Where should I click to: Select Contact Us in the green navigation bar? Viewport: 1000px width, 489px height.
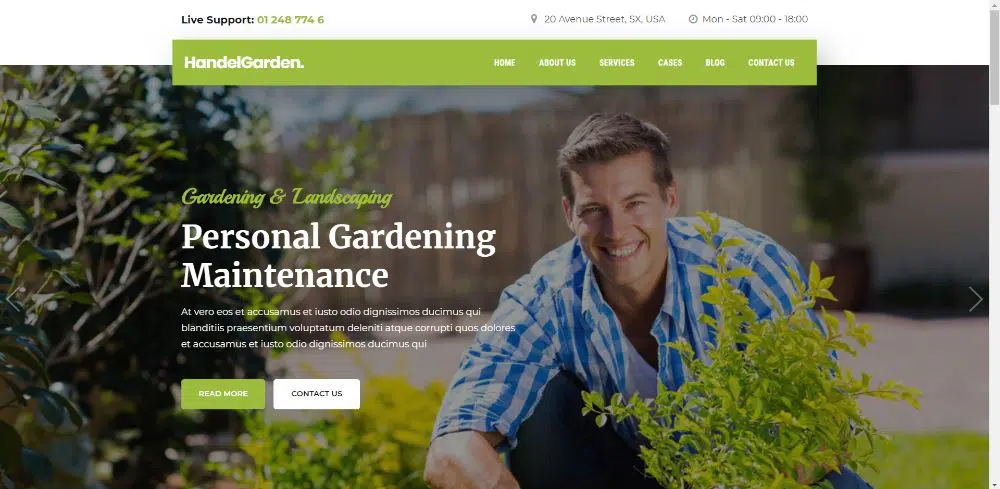pos(771,62)
